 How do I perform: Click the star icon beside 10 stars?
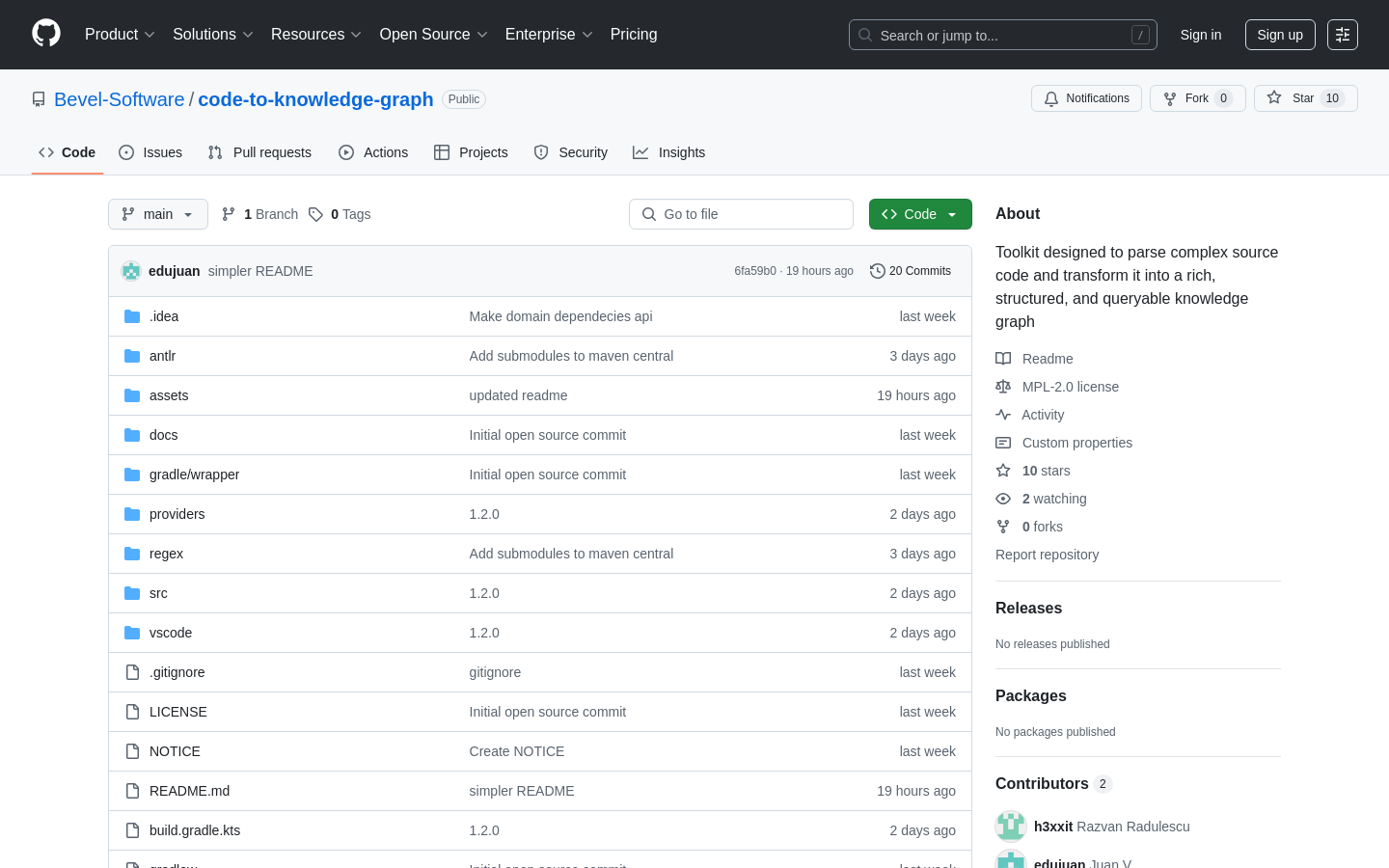click(x=1003, y=471)
